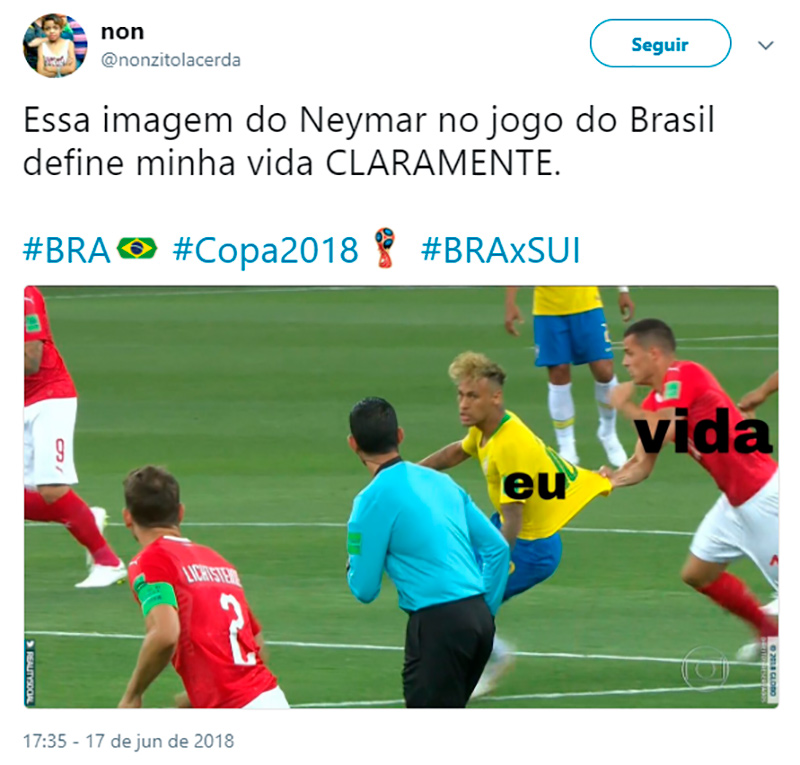Open the @nonzitolacerda handle link

tap(171, 60)
